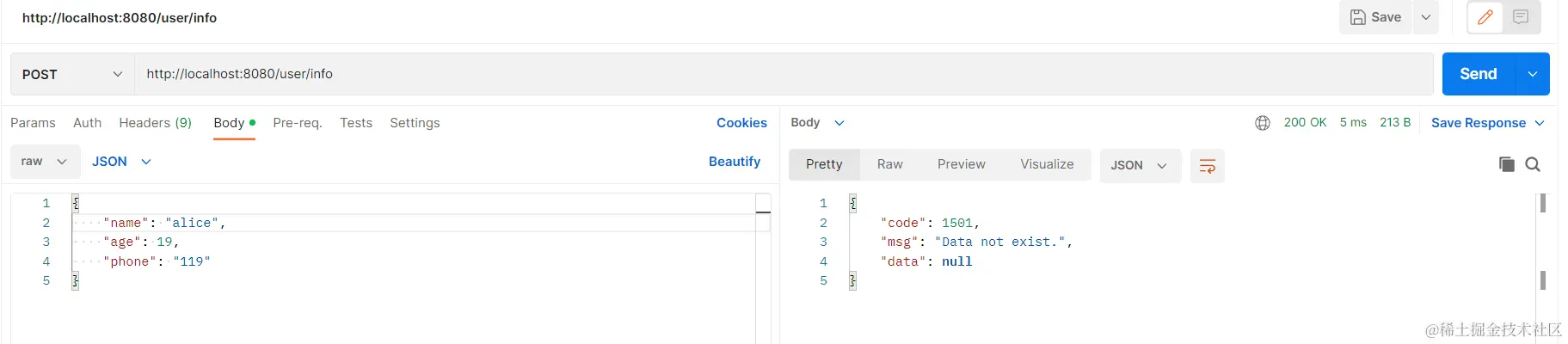Image resolution: width=1568 pixels, height=344 pixels.
Task: Open the Cookies link
Action: [x=741, y=123]
